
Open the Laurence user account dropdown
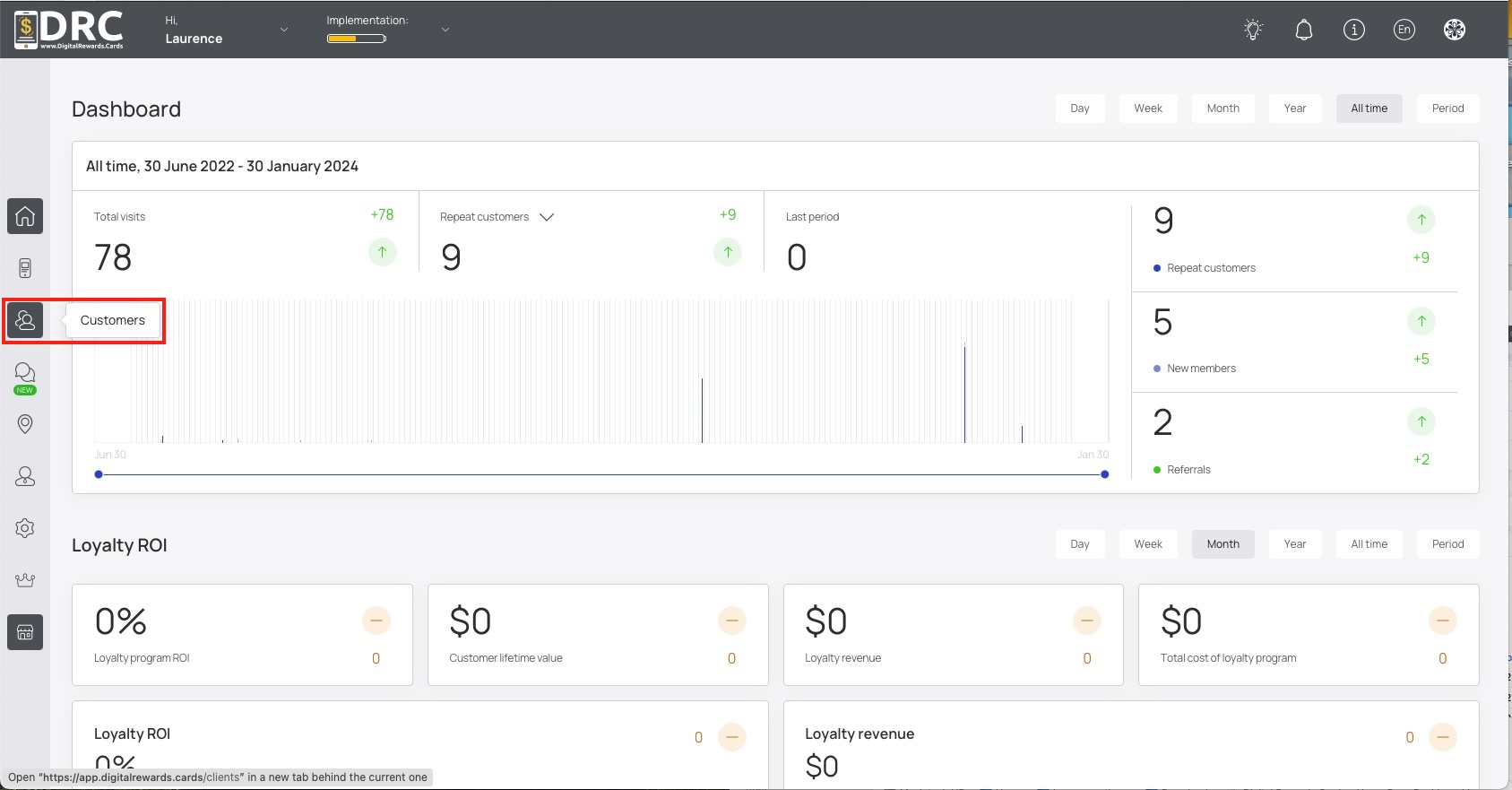[284, 30]
